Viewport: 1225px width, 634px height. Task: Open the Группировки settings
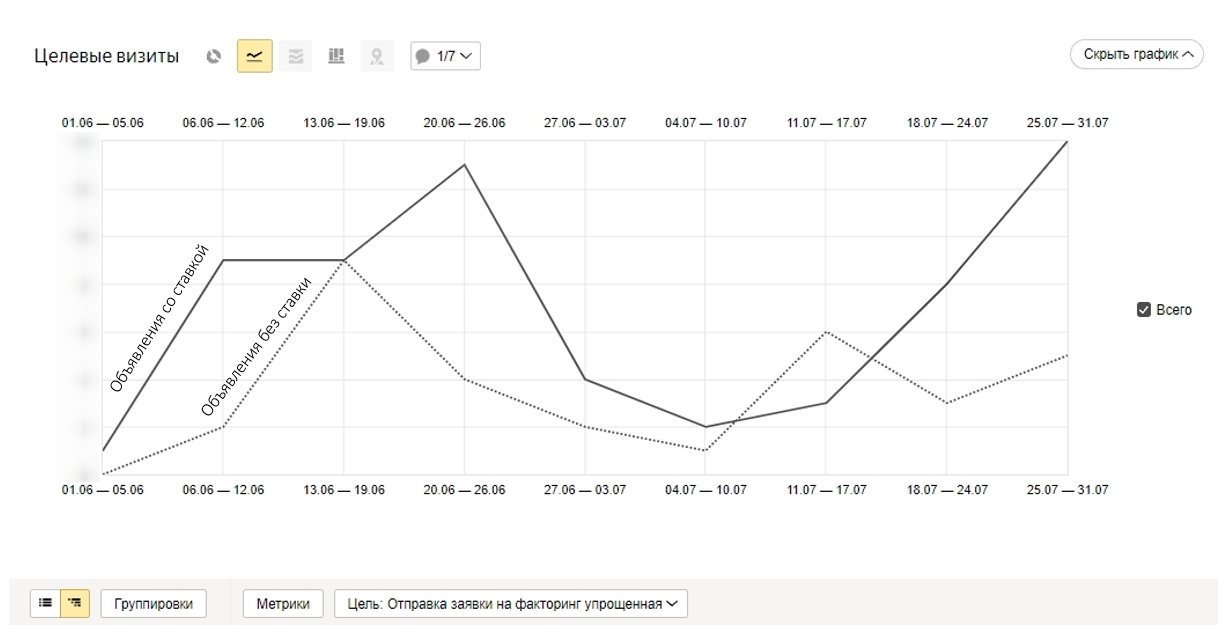tap(153, 604)
